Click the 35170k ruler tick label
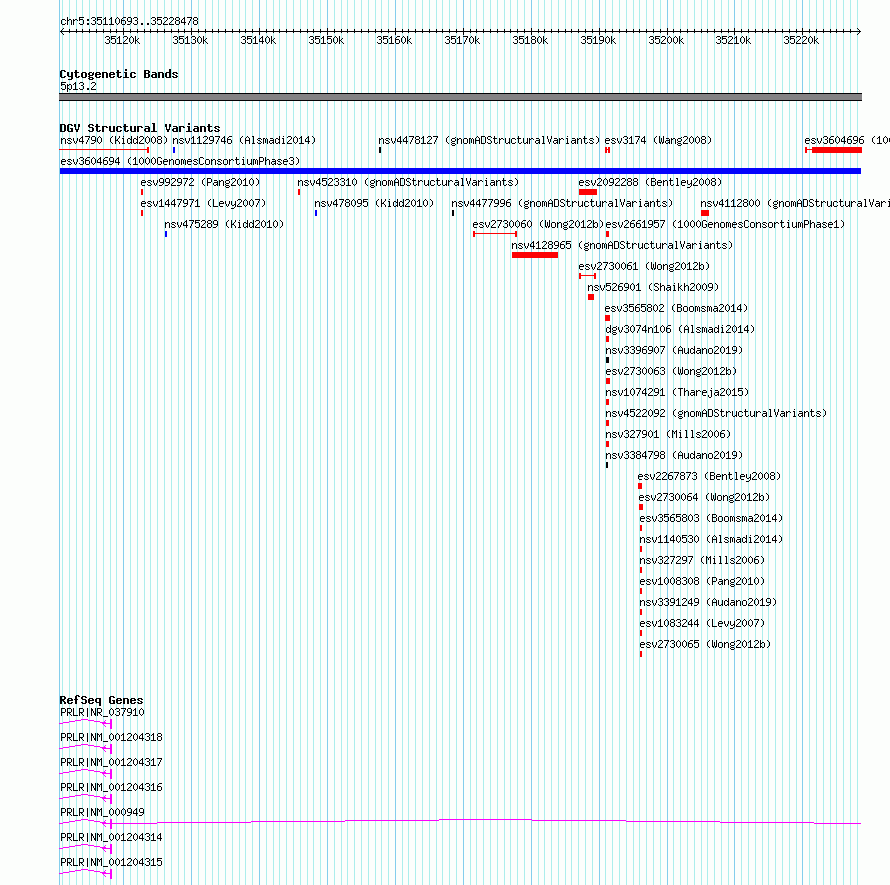Viewport: 890px width, 885px height. pos(462,40)
